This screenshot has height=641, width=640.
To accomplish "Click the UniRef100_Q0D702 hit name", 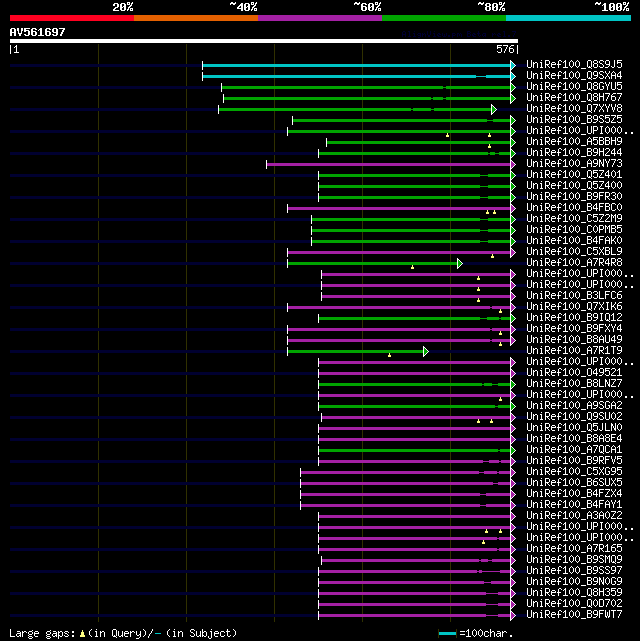I will coord(574,604).
